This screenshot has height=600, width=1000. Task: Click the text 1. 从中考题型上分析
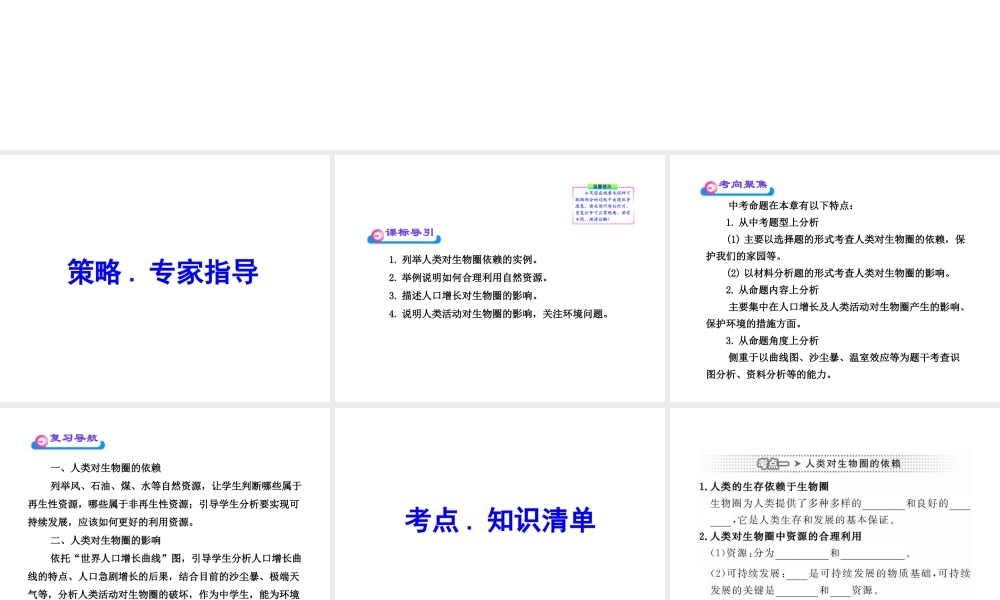coord(772,223)
